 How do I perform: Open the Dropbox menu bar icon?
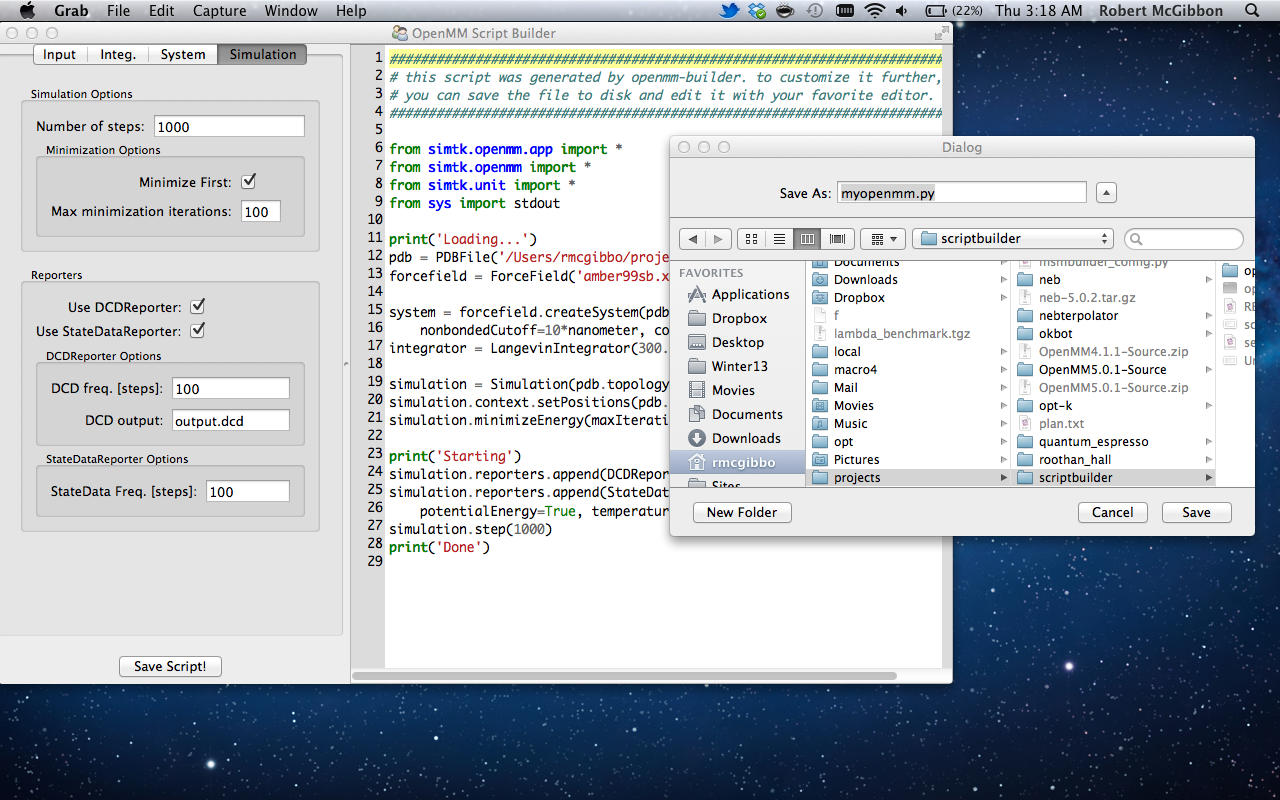tap(757, 11)
